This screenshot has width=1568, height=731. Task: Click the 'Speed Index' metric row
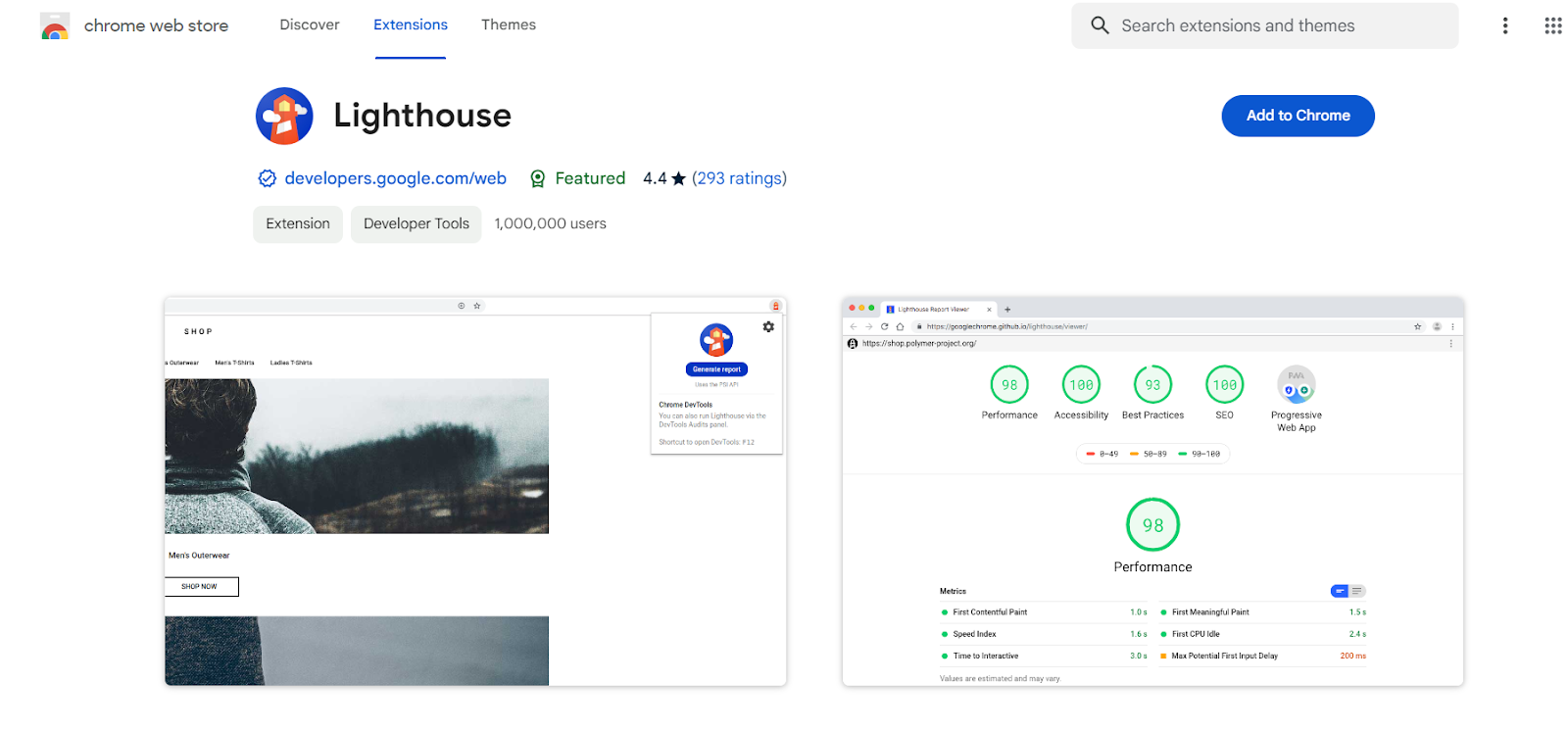[x=1044, y=634]
